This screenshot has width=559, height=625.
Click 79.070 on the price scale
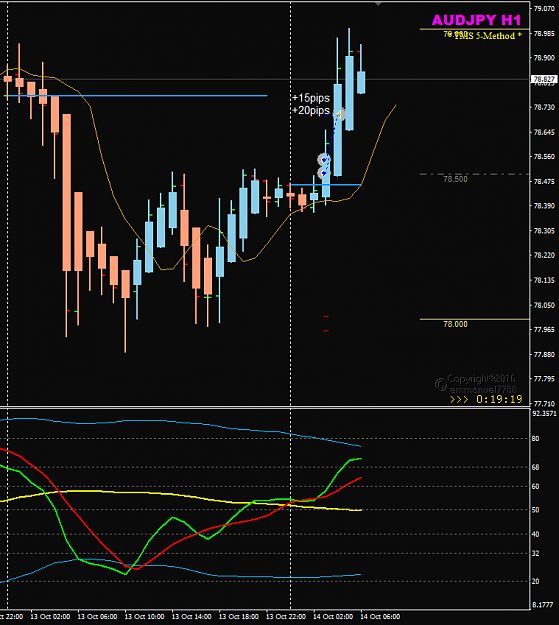pyautogui.click(x=544, y=8)
